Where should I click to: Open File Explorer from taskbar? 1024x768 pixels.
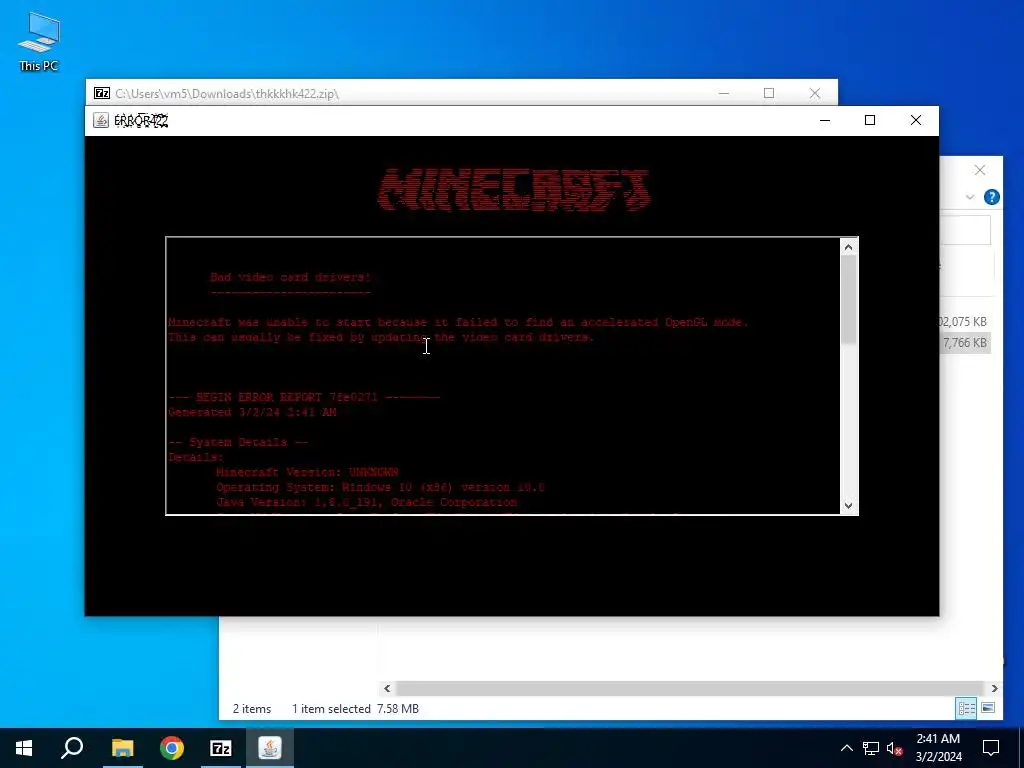(122, 748)
